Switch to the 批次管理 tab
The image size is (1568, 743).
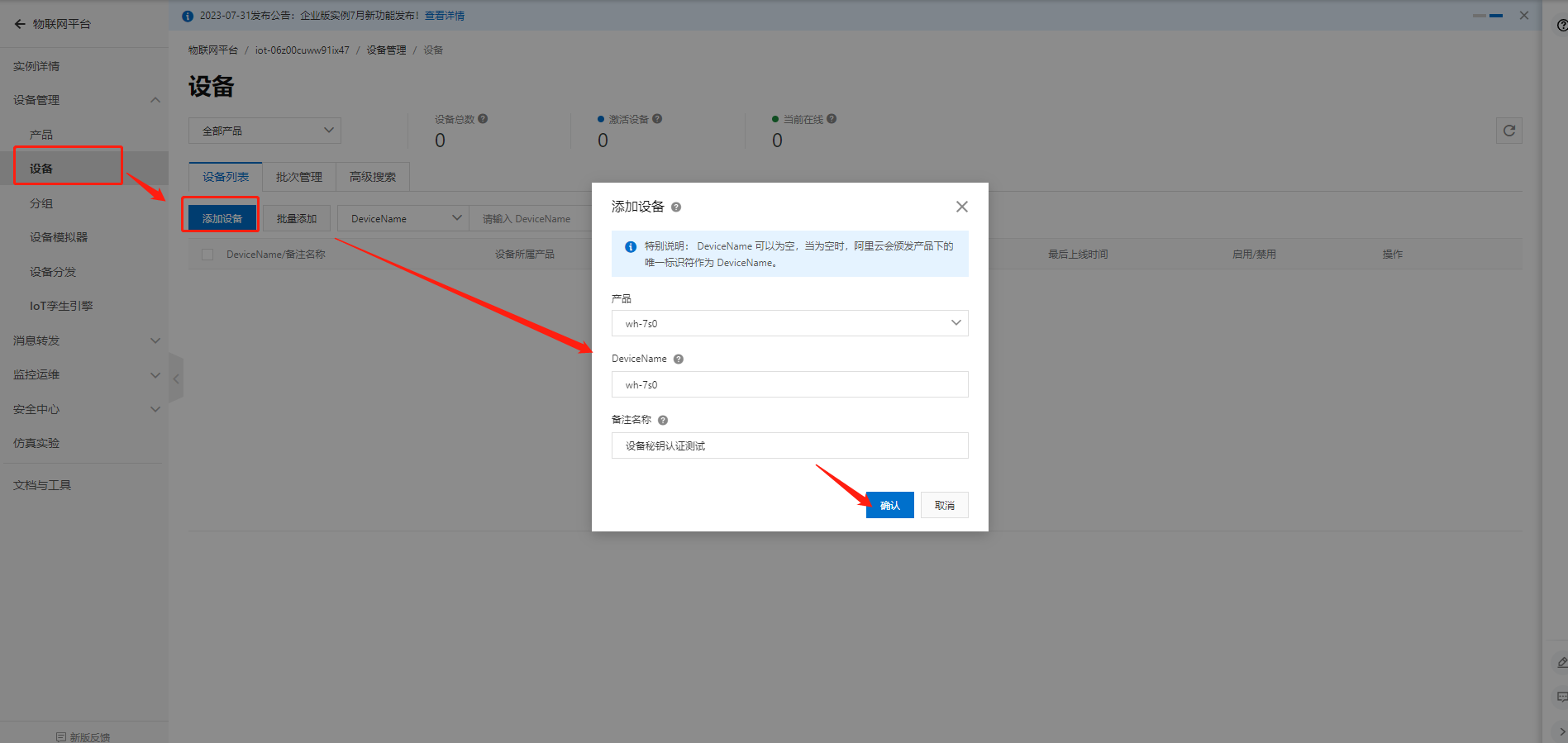[x=299, y=177]
